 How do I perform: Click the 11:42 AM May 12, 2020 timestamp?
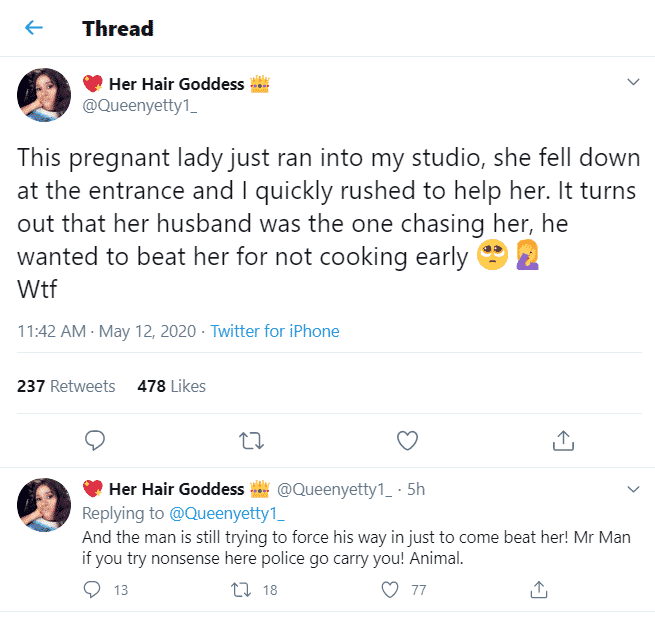click(106, 331)
